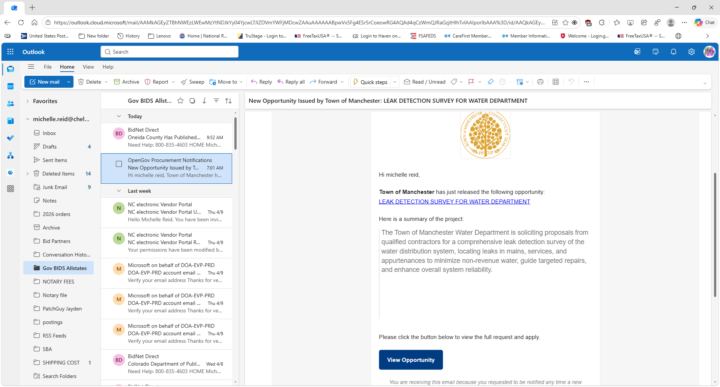Expand Deleted Items folder
The height and width of the screenshot is (387, 720).
[28, 174]
